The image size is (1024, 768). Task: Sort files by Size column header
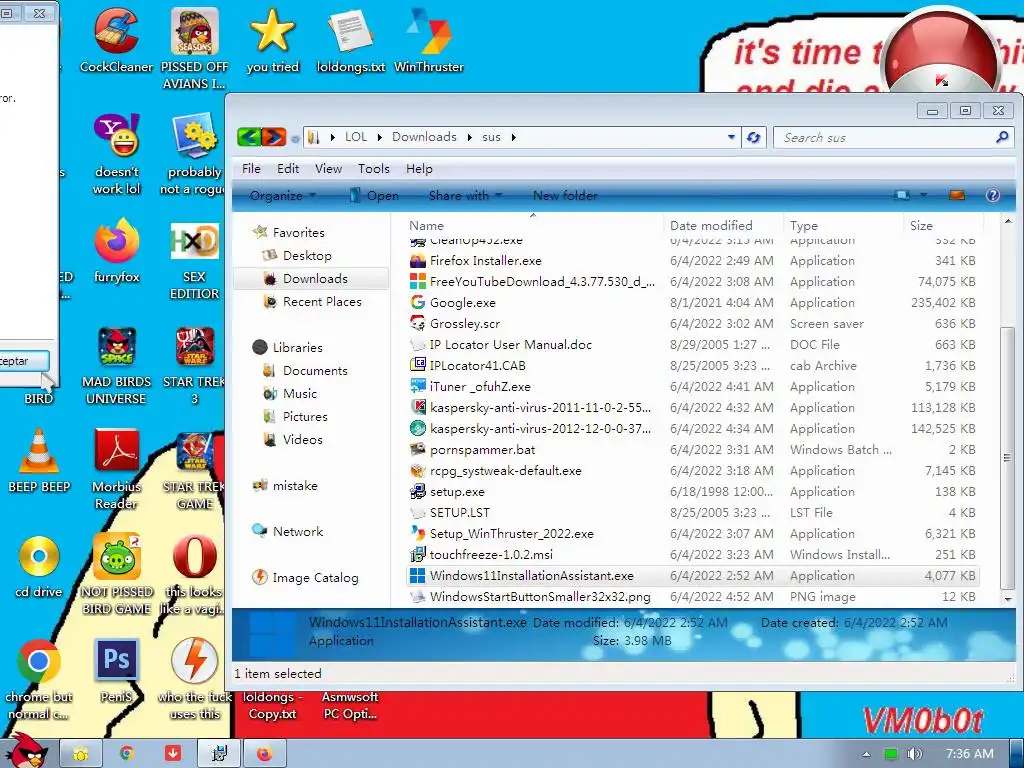[x=942, y=225]
